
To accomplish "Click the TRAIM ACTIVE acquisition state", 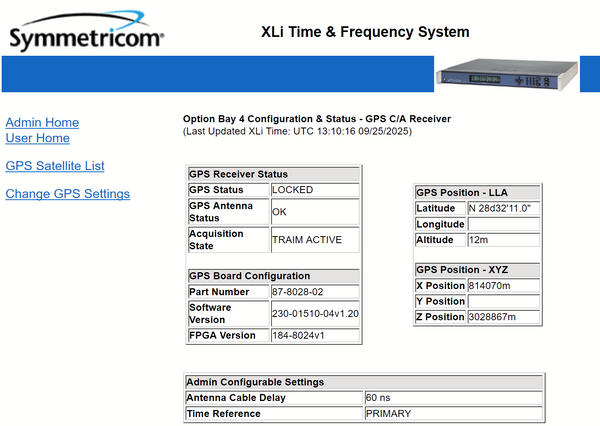I will point(314,240).
